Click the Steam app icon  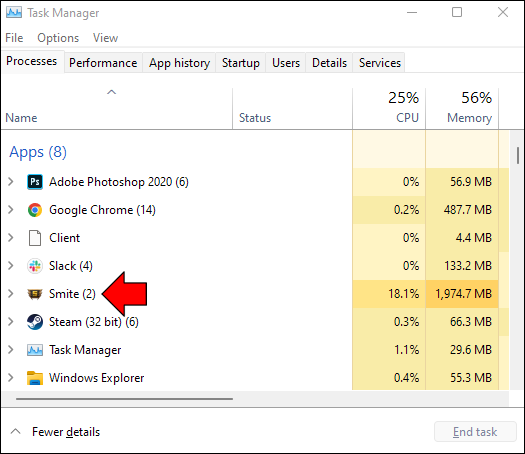pos(35,322)
